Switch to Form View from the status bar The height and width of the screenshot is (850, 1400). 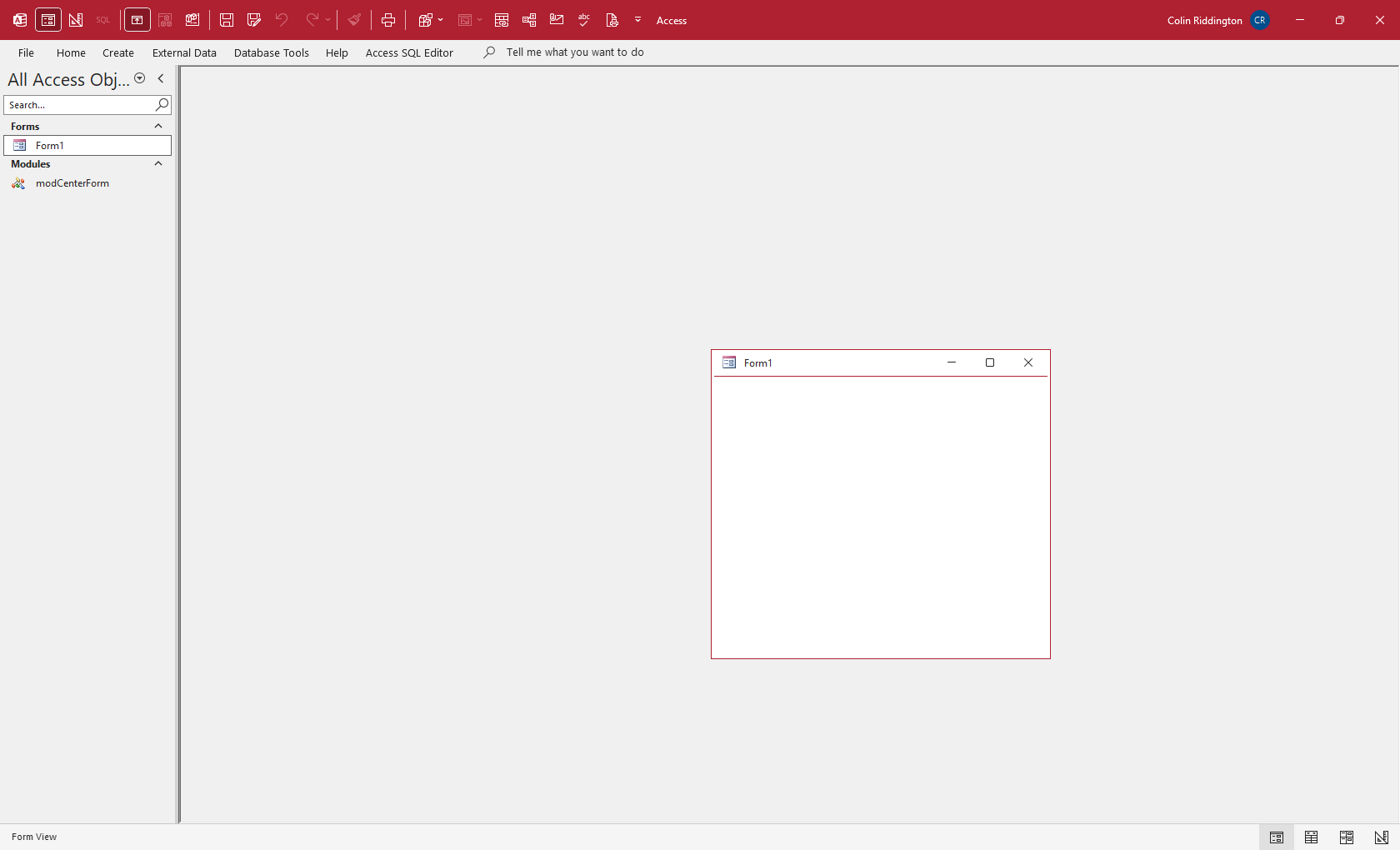tap(1277, 837)
